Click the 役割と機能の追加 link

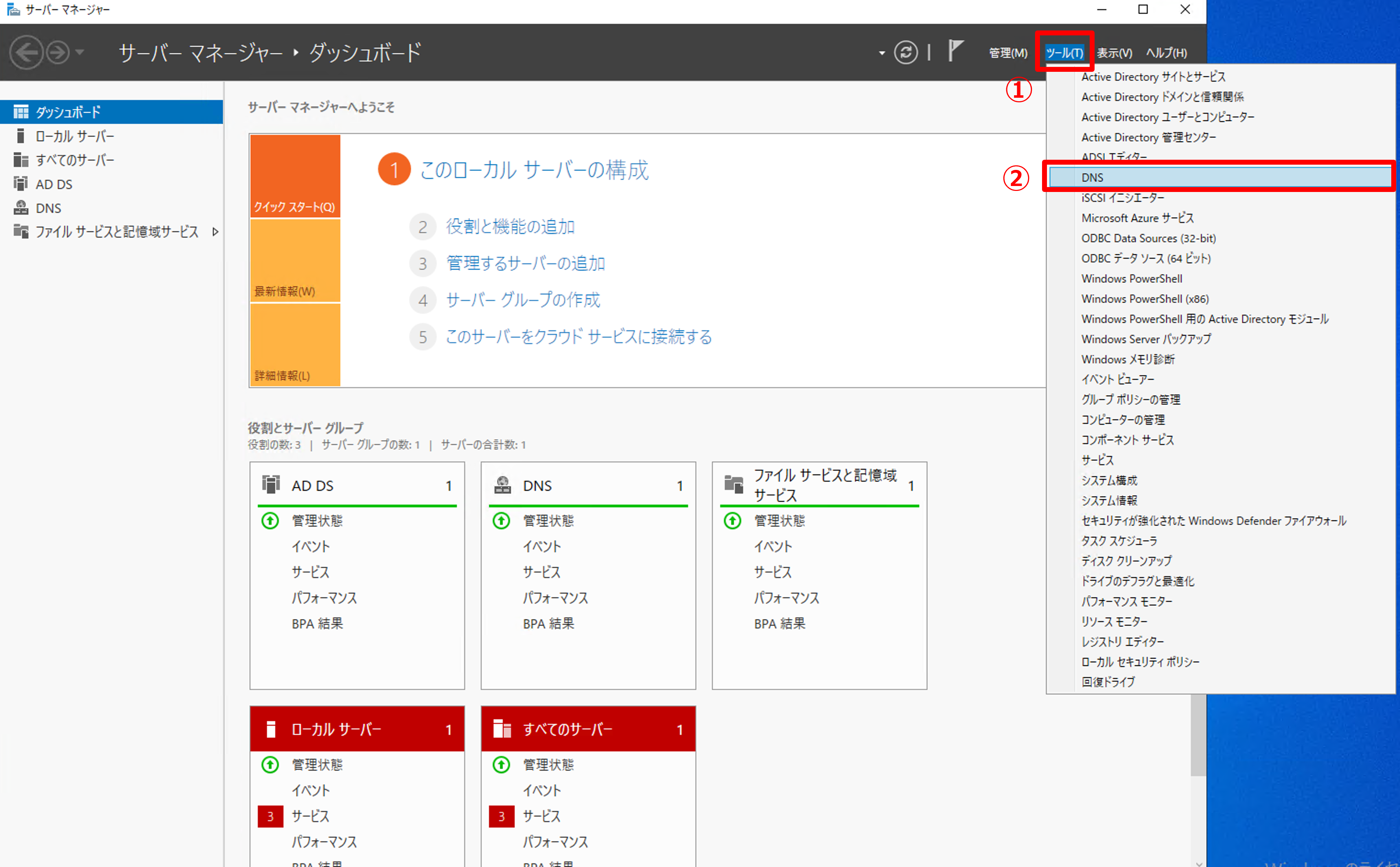point(510,227)
